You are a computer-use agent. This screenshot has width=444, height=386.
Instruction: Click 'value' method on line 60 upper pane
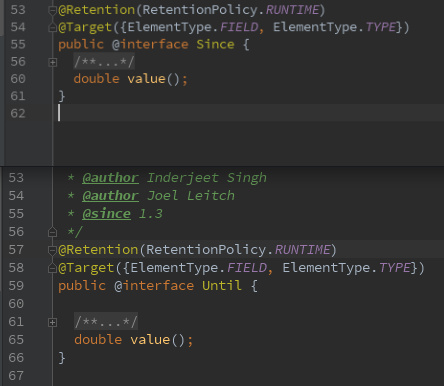click(x=146, y=79)
